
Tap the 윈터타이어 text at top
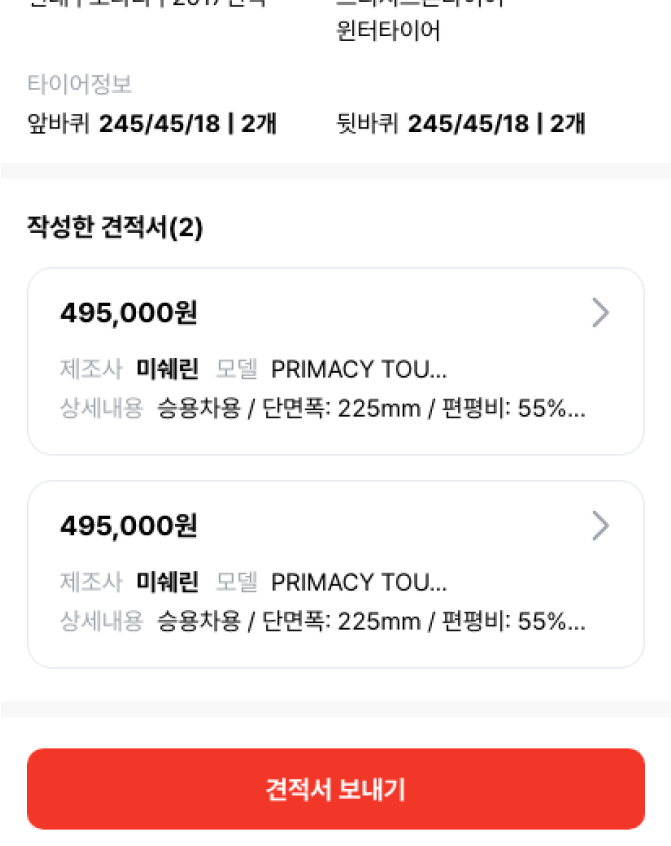tap(388, 30)
